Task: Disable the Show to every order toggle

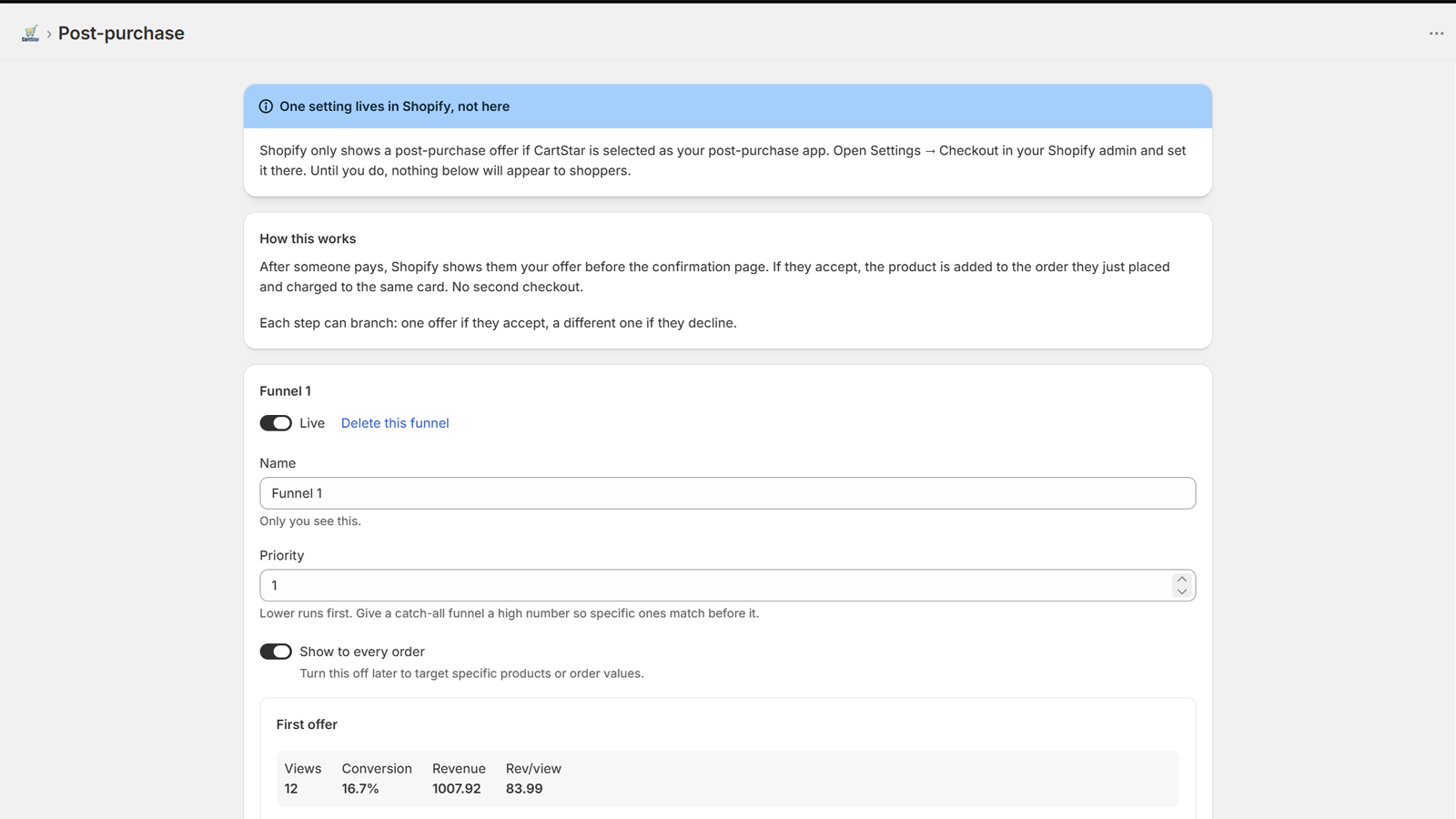Action: (276, 652)
